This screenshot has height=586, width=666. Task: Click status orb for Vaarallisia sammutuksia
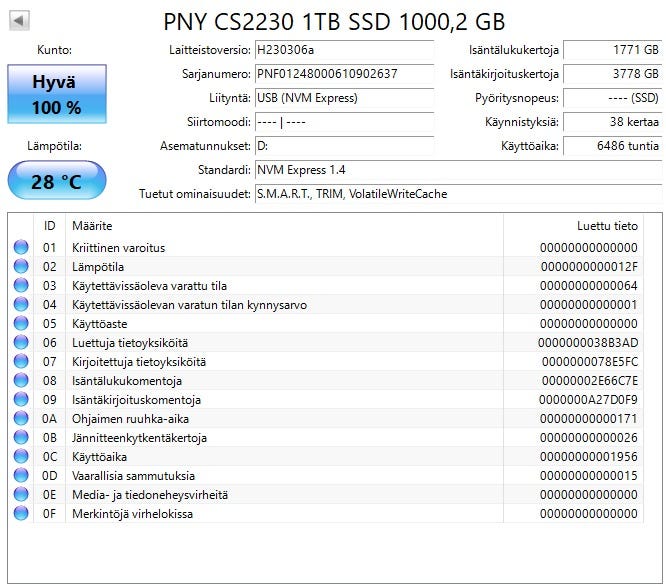21,476
